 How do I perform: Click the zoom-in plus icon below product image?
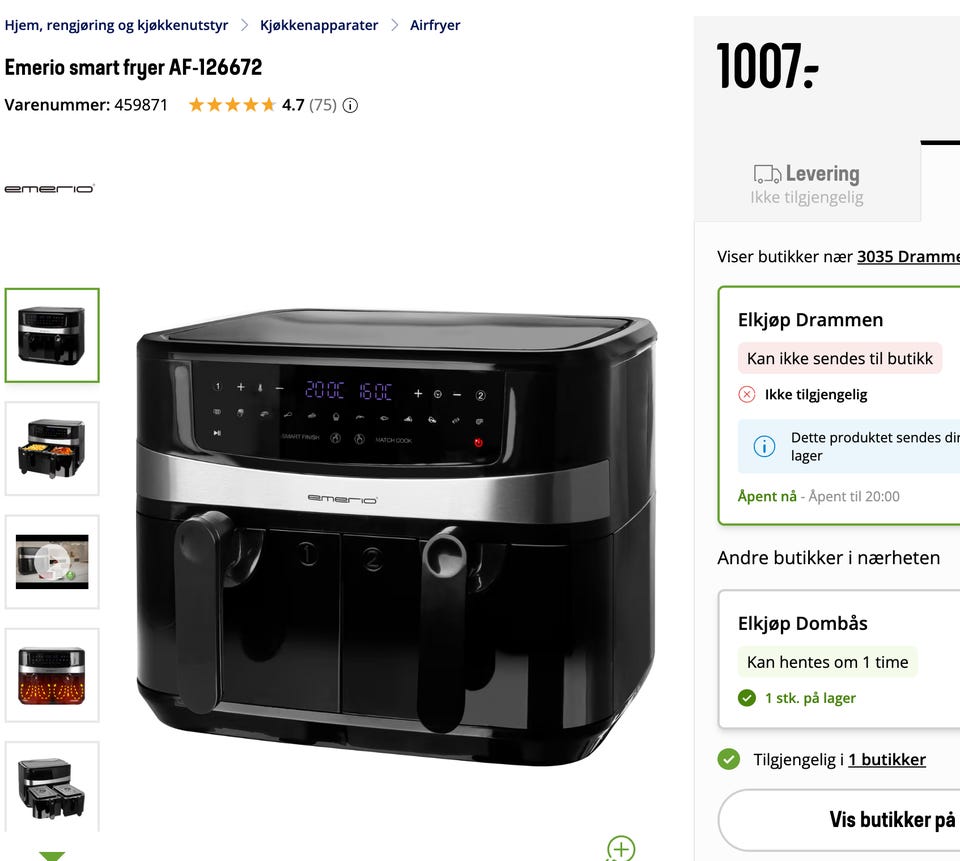[x=621, y=849]
